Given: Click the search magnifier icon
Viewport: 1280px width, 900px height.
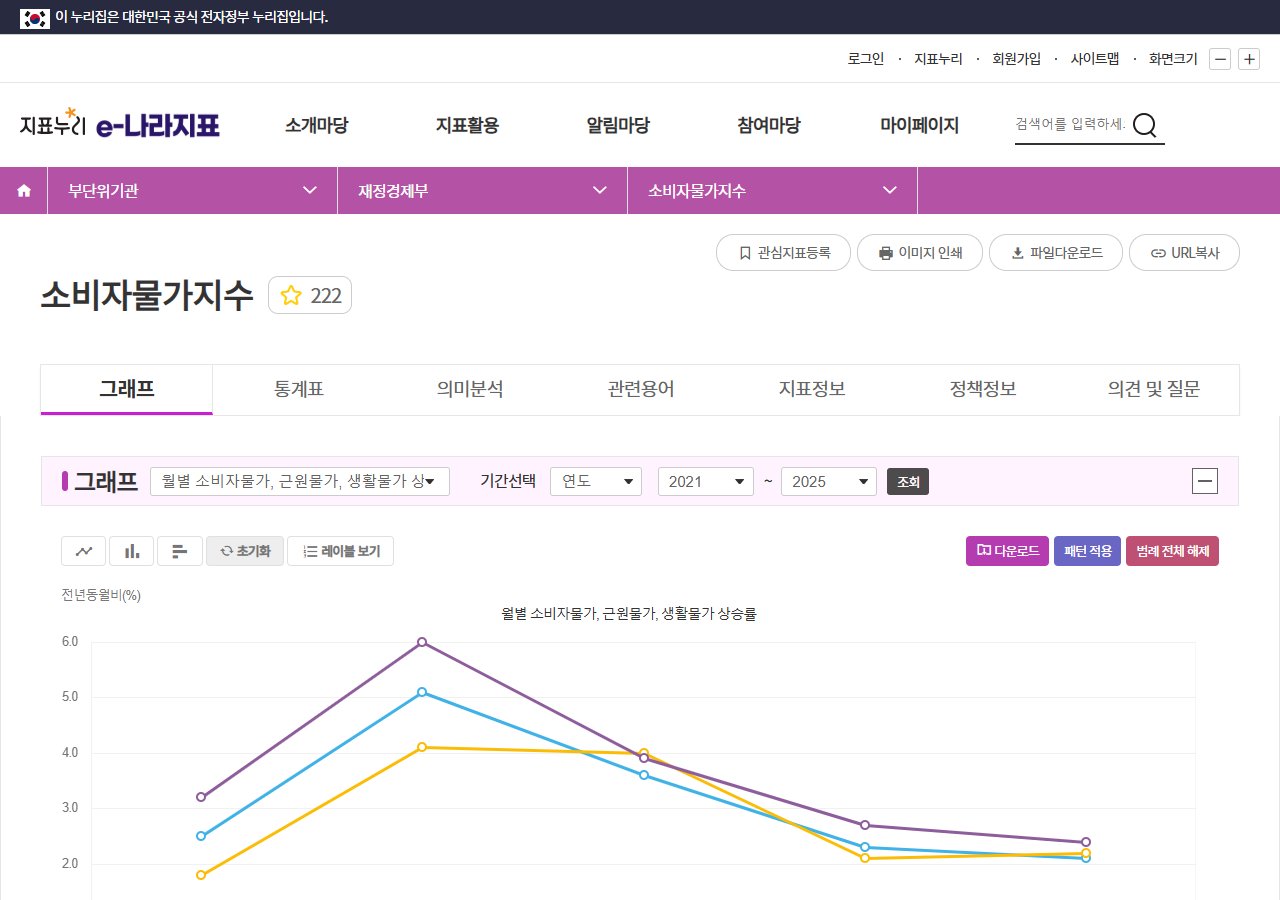Looking at the screenshot, I should 1145,125.
